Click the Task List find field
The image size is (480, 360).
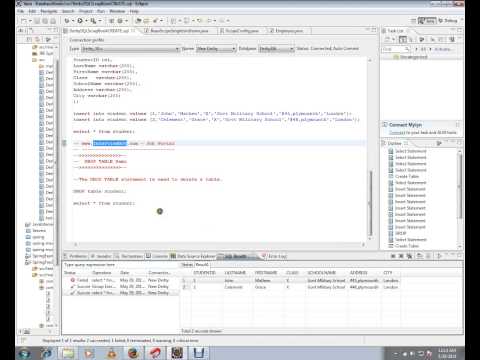(x=396, y=49)
